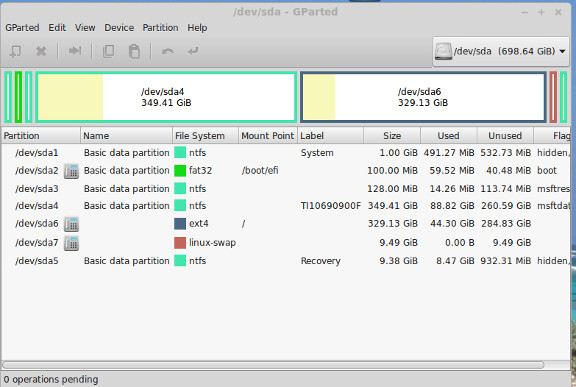Open the View menu

pyautogui.click(x=85, y=28)
